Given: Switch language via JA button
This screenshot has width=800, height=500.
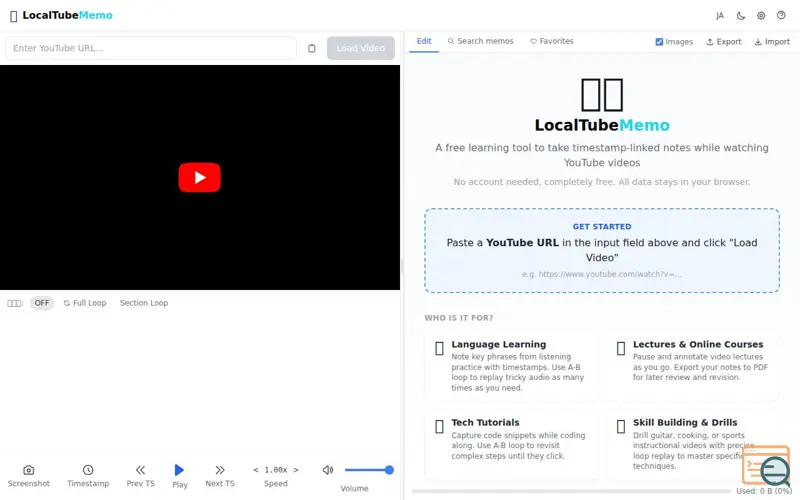Looking at the screenshot, I should pos(720,16).
